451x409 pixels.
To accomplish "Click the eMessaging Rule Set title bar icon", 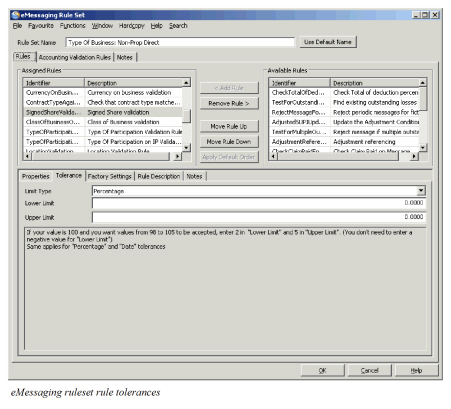I will click(x=15, y=15).
